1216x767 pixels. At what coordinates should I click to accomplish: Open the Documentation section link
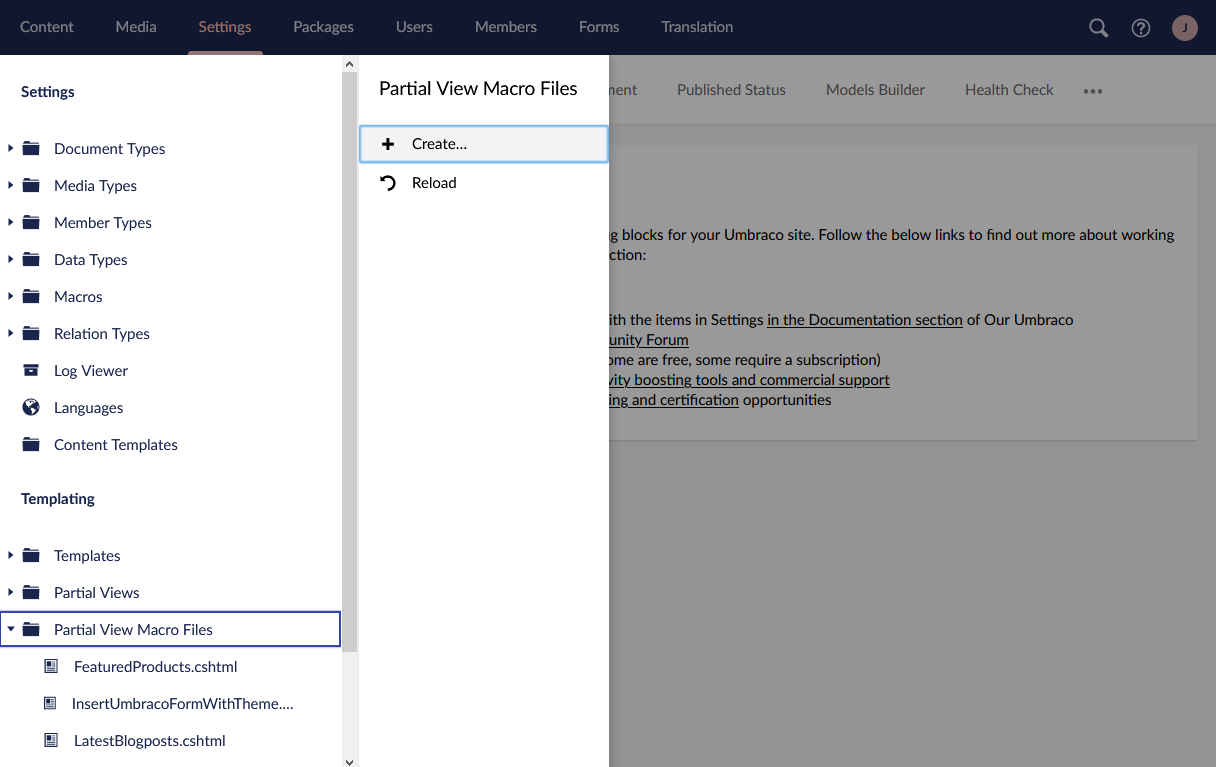864,319
